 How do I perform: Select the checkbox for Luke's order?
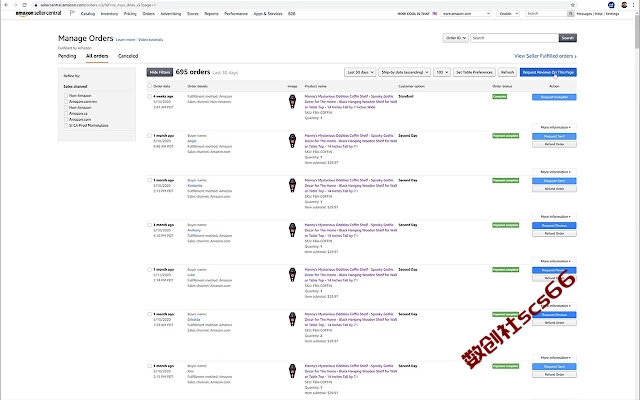(149, 269)
